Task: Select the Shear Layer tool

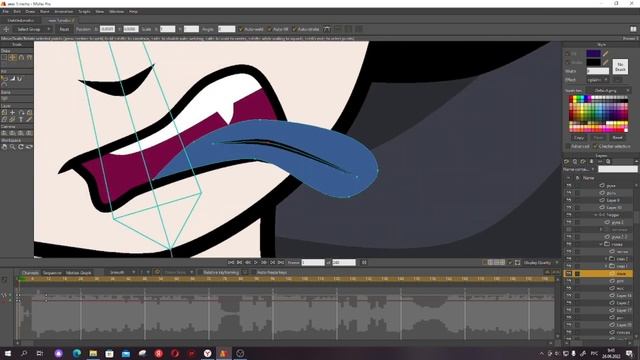Action: coord(4,120)
